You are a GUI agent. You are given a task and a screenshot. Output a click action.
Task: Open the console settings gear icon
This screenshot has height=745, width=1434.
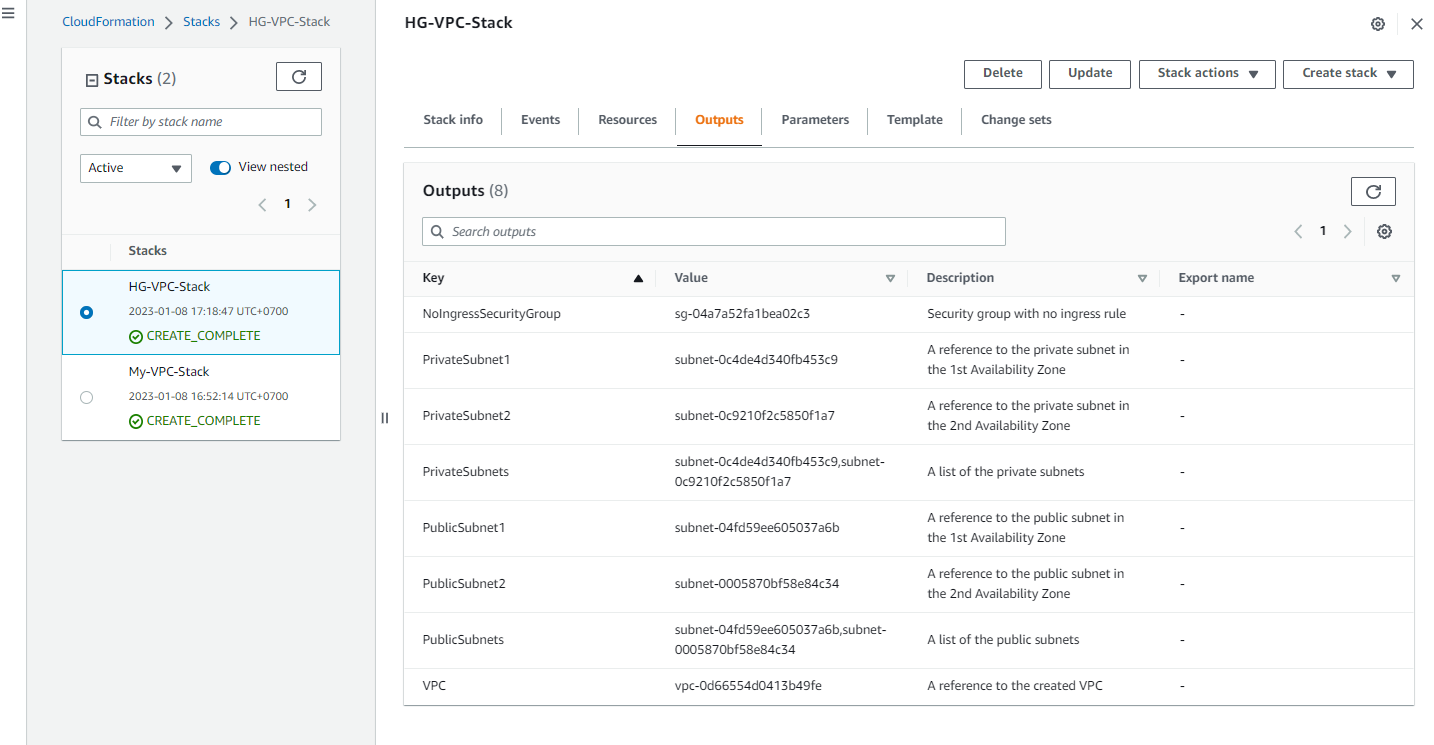pos(1378,24)
